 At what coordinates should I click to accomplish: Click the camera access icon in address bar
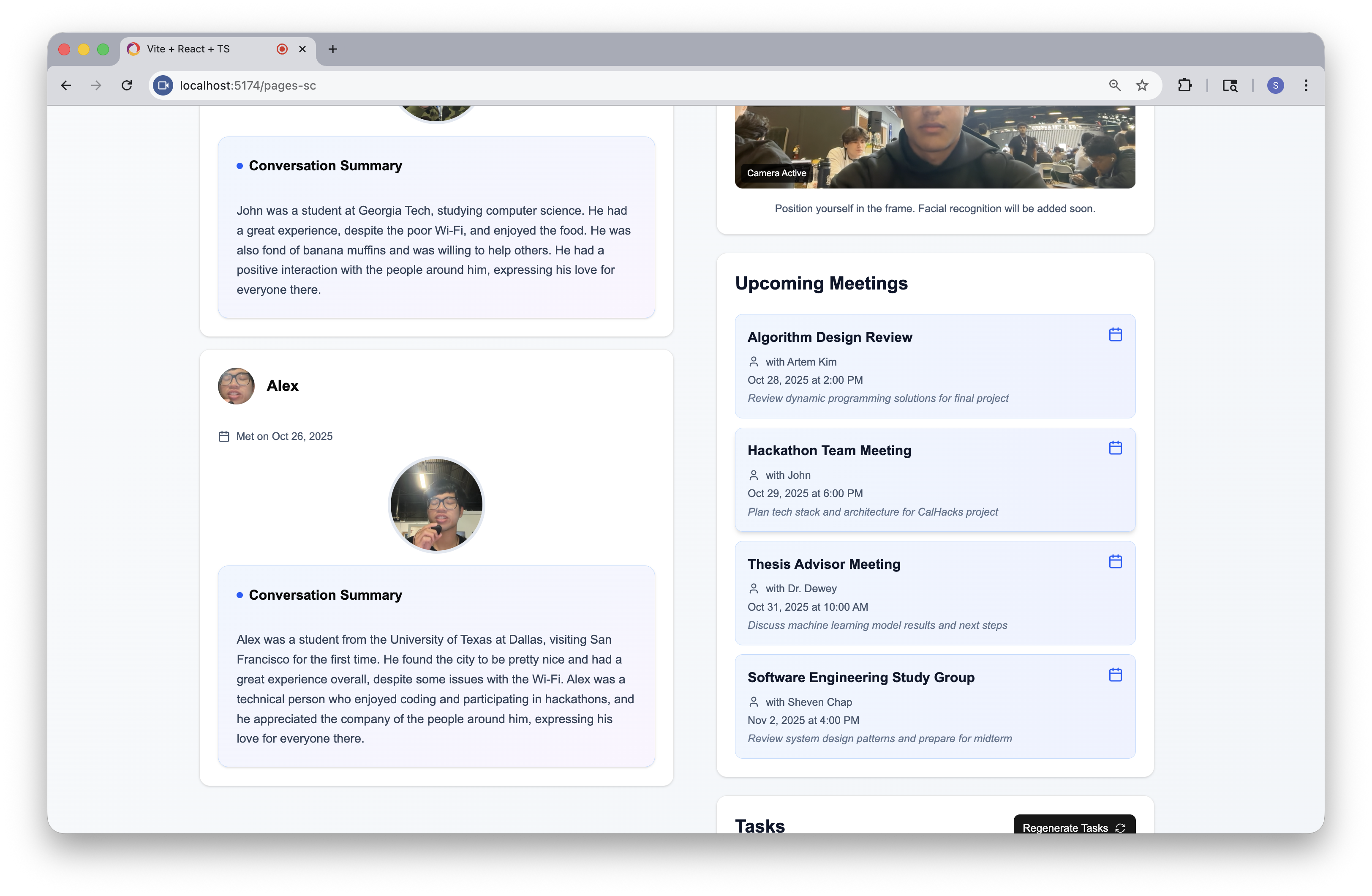coord(163,85)
